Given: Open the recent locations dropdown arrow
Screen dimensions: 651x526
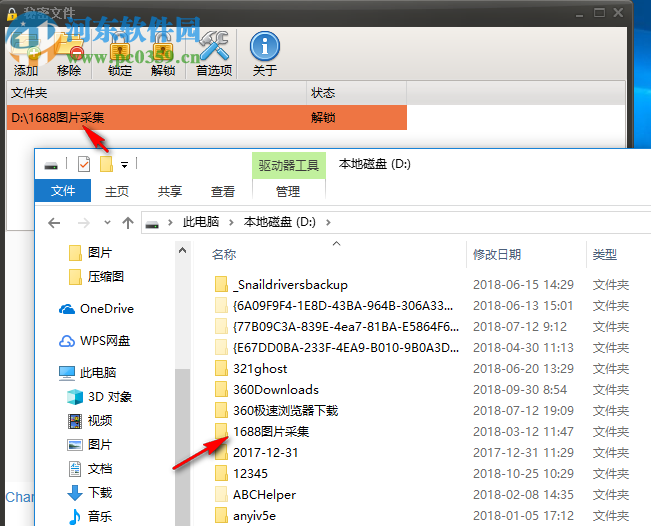Looking at the screenshot, I should [x=107, y=223].
